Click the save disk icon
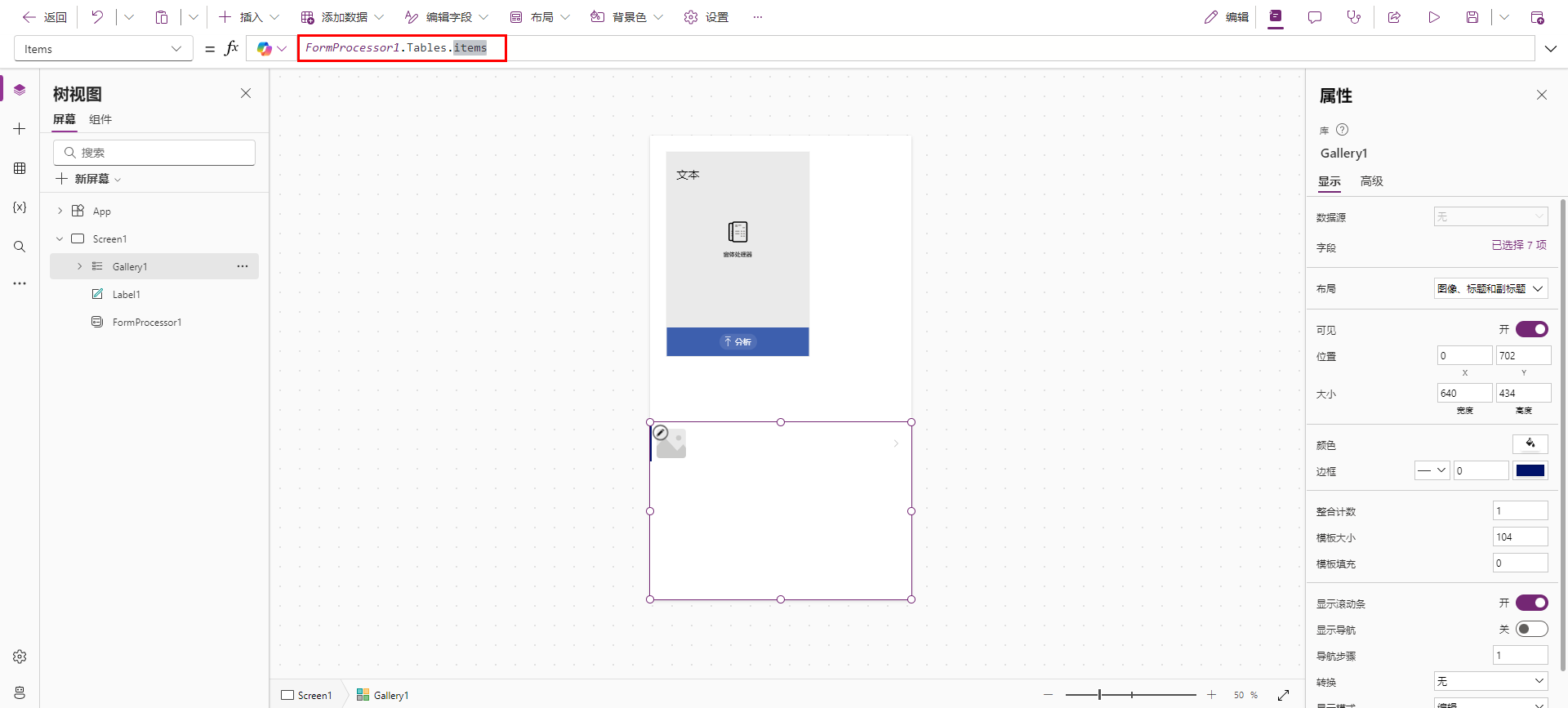The width and height of the screenshot is (1568, 708). point(1472,17)
